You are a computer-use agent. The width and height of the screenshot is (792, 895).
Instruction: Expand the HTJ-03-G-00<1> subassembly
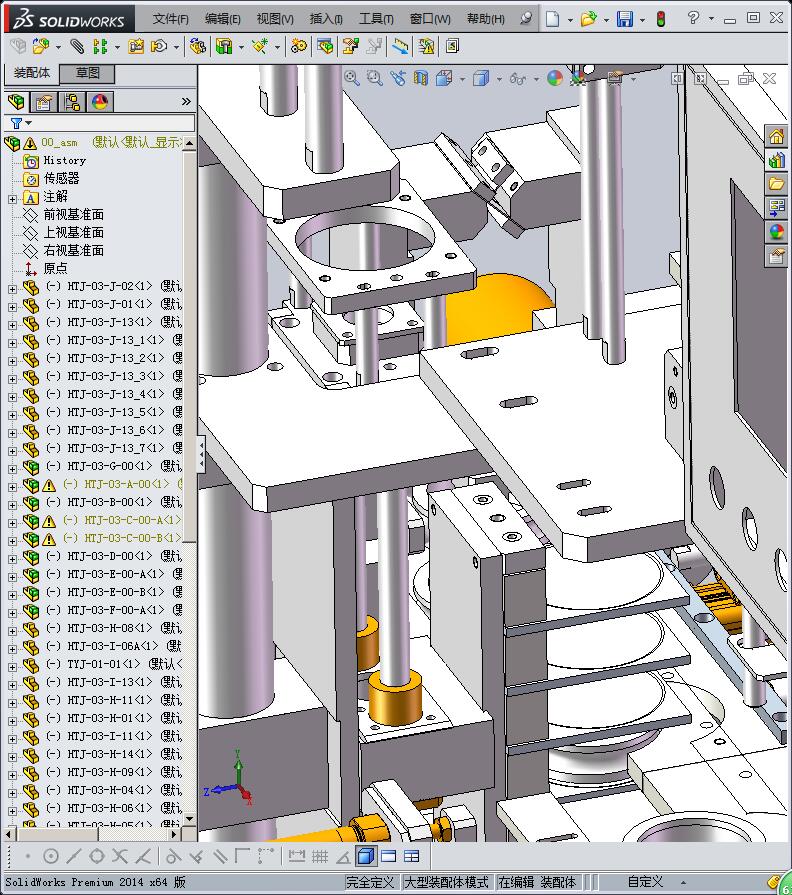point(12,469)
